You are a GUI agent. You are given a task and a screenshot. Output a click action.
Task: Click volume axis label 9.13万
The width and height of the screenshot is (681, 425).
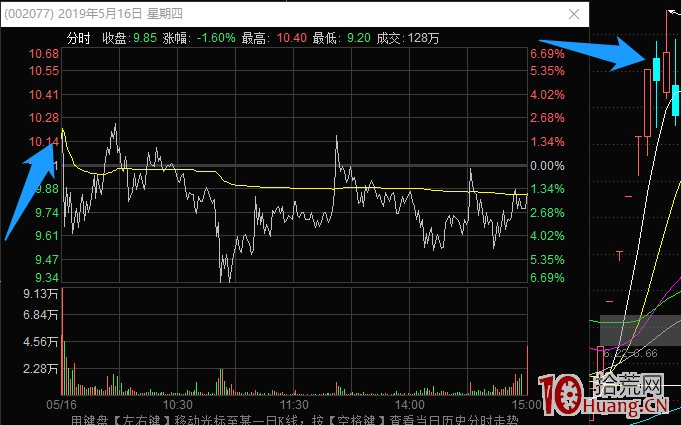(40, 294)
